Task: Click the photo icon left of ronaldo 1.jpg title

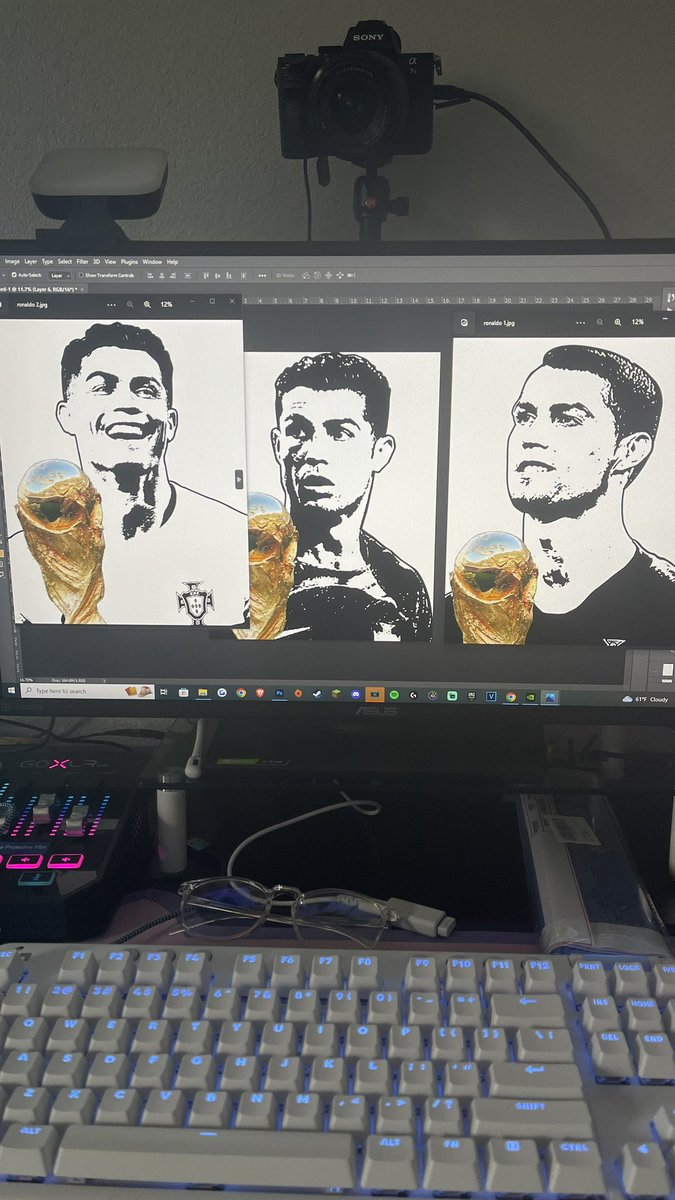Action: pyautogui.click(x=465, y=323)
